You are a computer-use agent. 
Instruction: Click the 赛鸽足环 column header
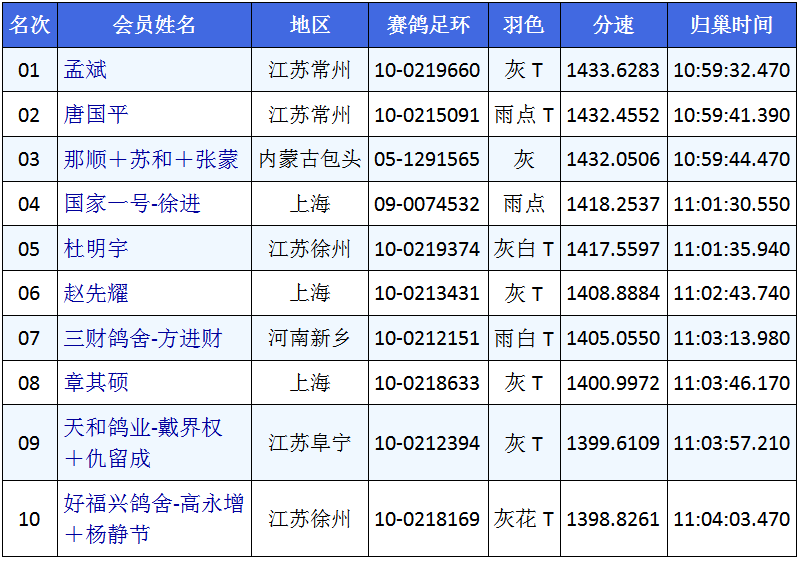pos(427,25)
